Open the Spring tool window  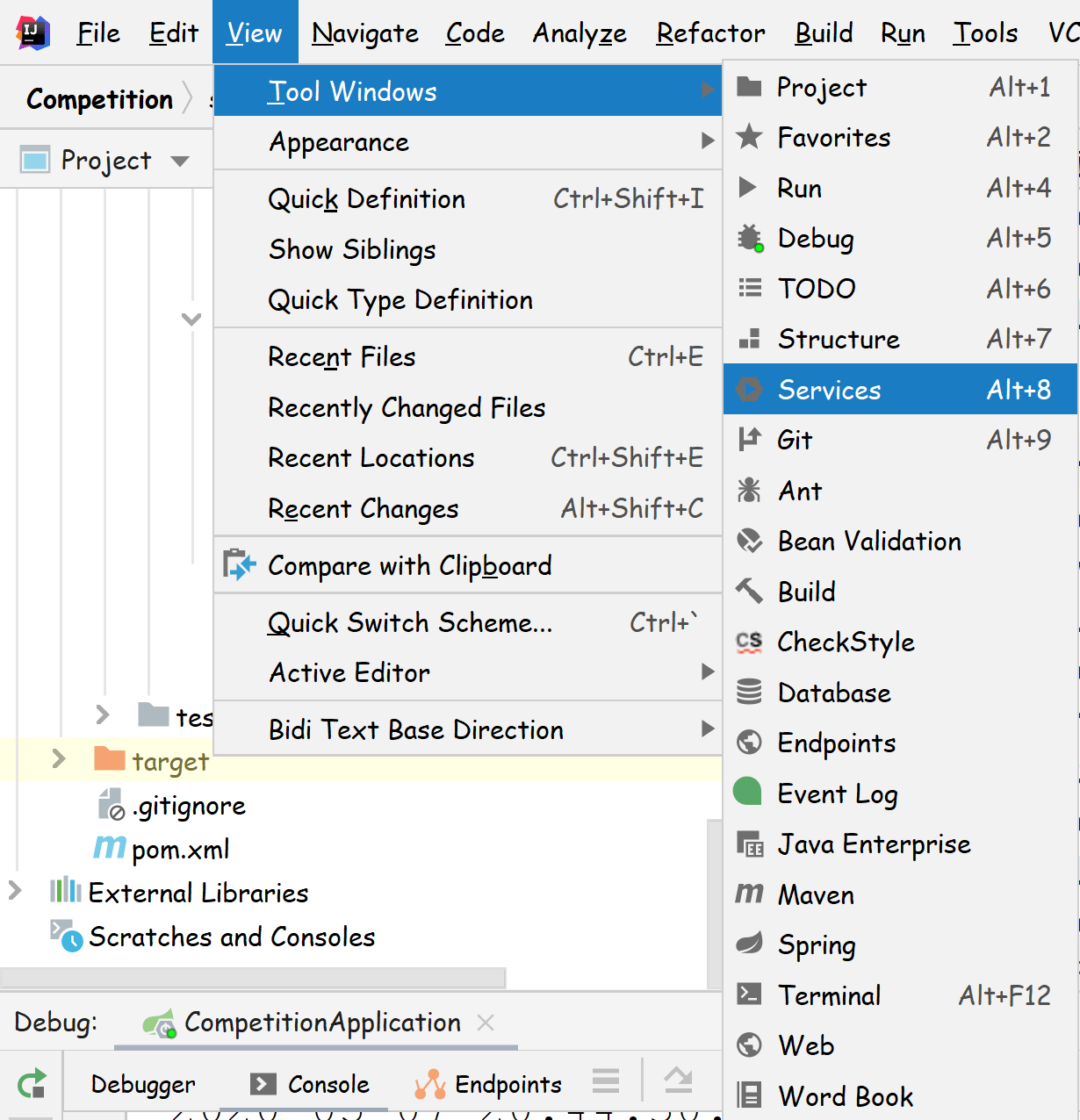(x=816, y=945)
